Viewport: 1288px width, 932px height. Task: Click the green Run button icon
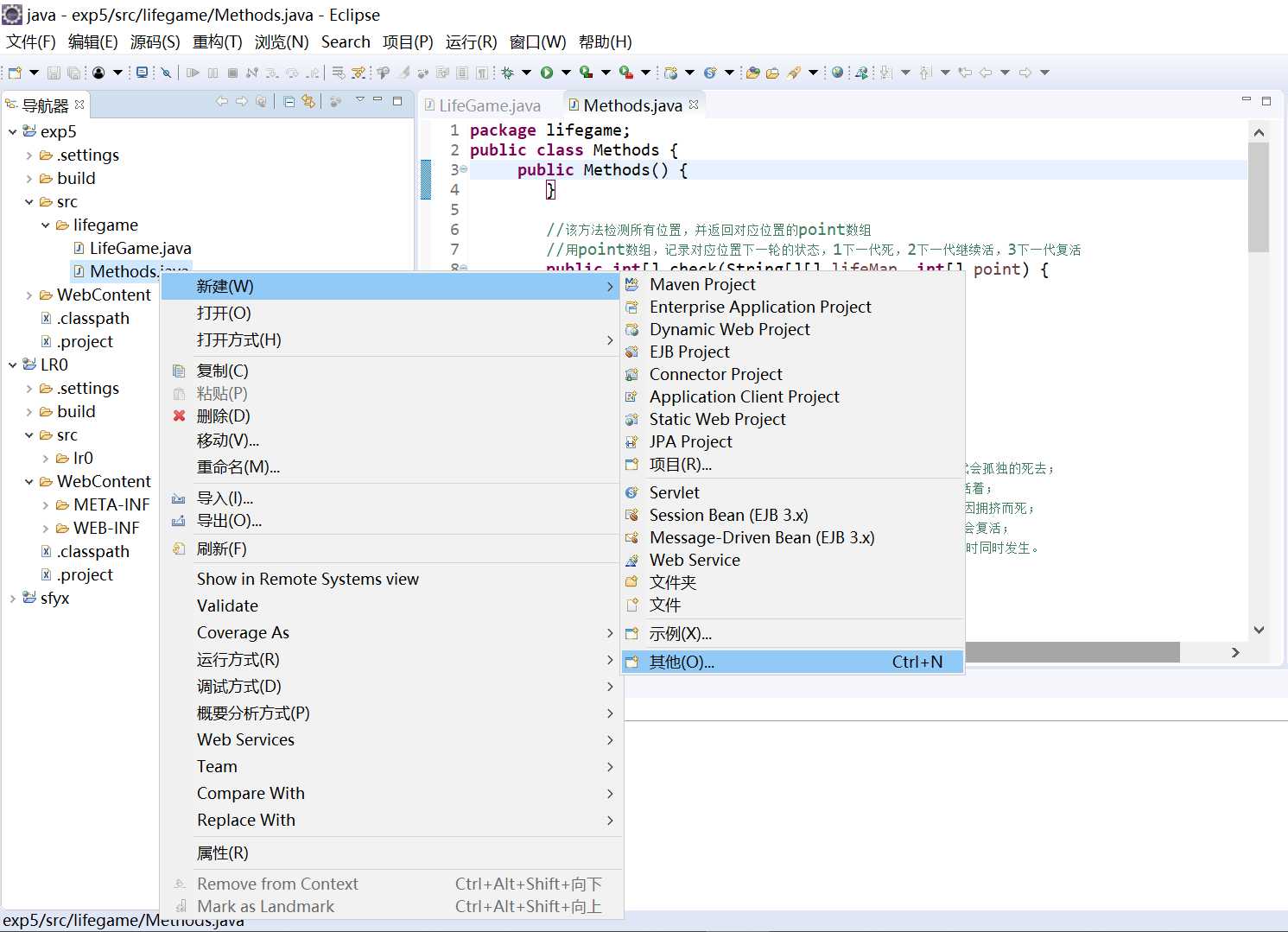click(547, 73)
